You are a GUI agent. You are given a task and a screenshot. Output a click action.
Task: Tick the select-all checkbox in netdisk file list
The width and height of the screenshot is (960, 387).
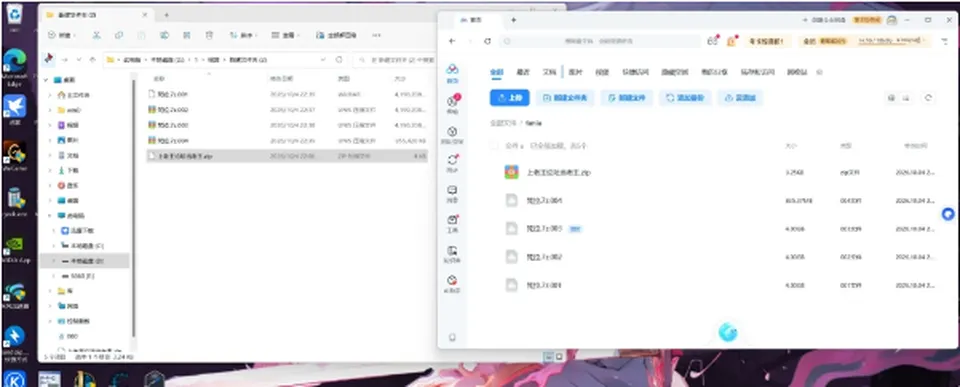[493, 146]
